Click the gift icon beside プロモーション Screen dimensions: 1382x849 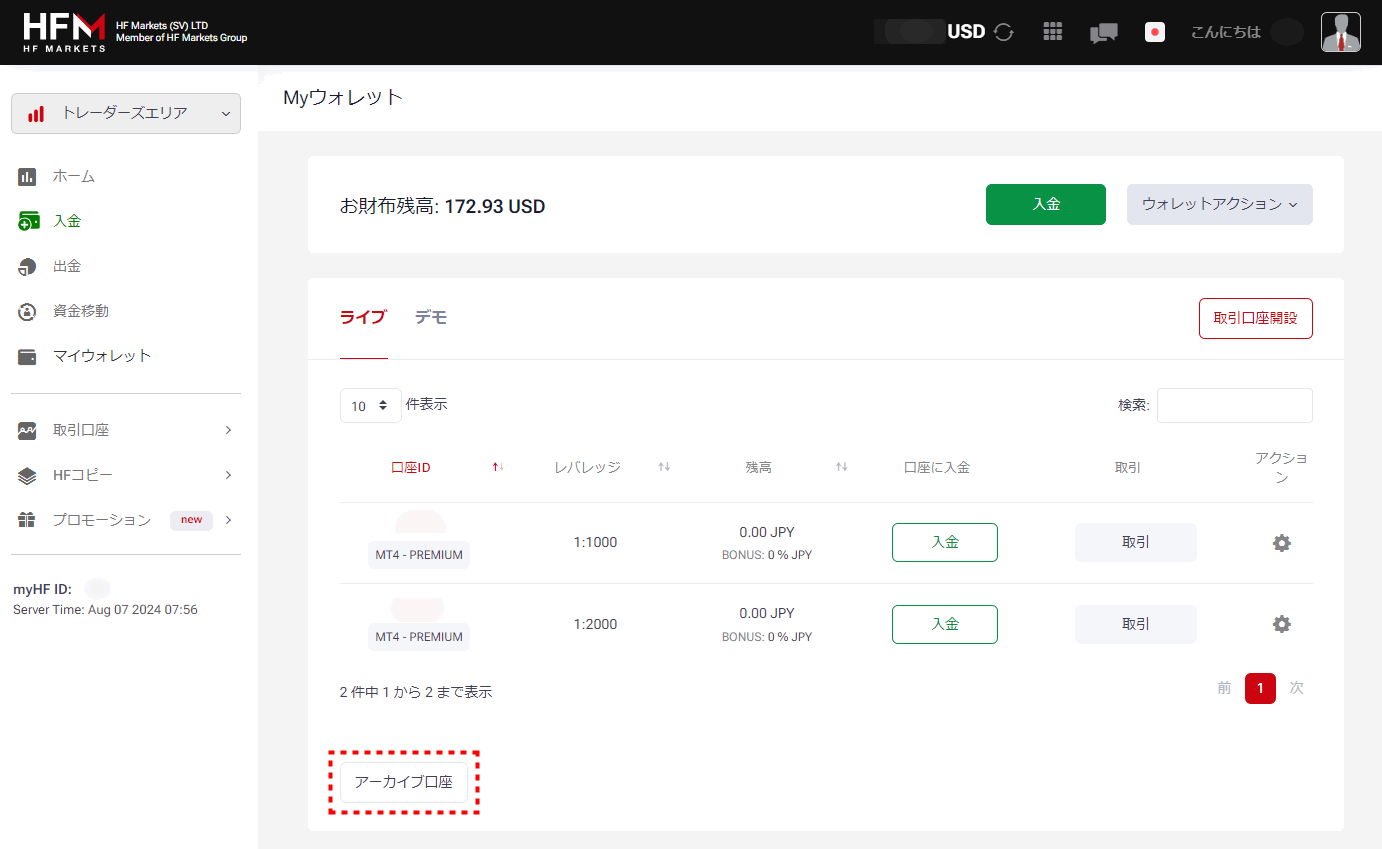(27, 520)
